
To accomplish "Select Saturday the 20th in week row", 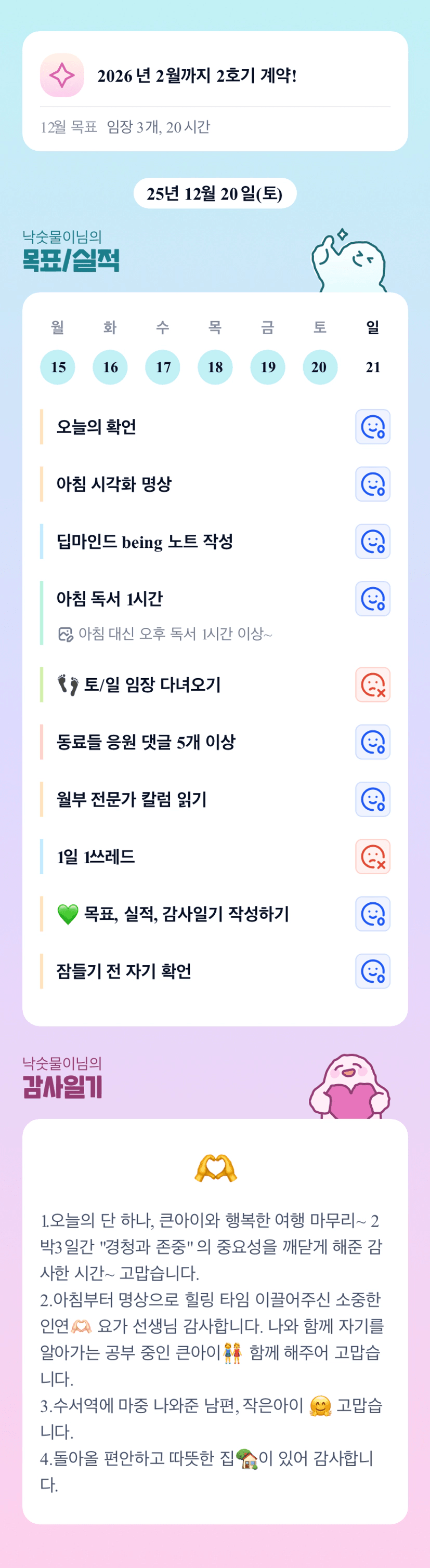I will [320, 367].
